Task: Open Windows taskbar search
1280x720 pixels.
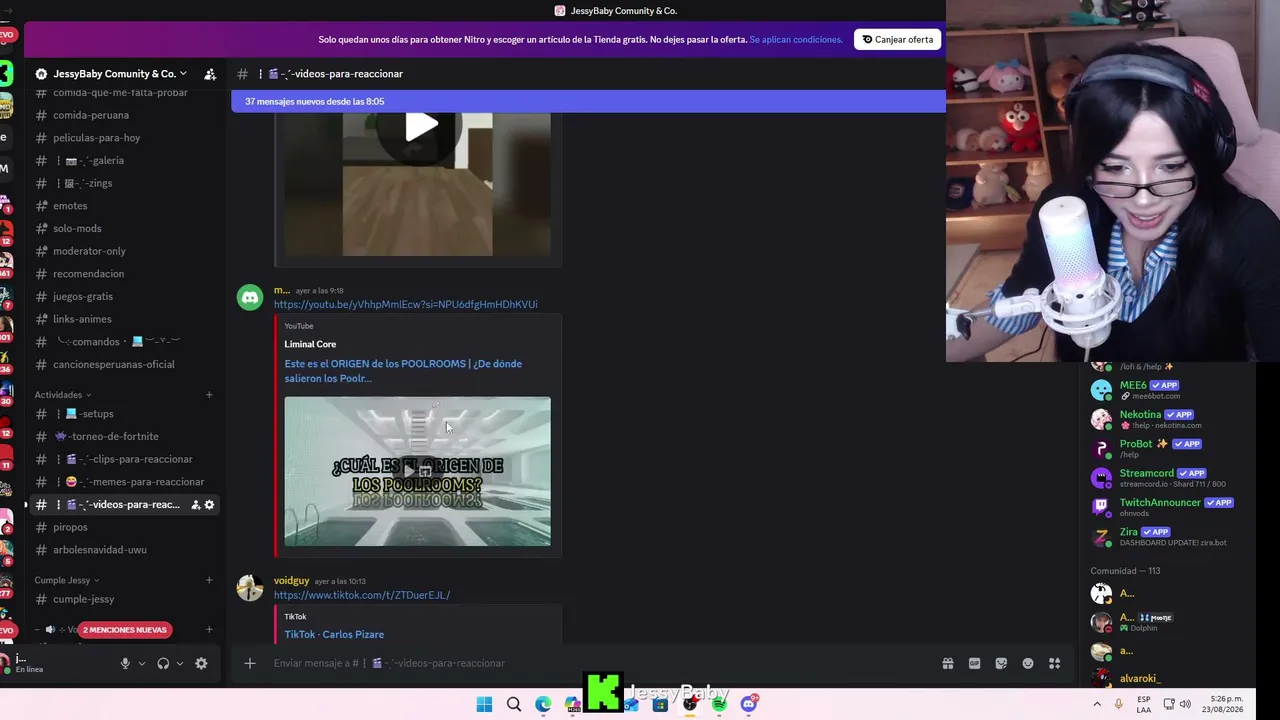Action: click(513, 704)
